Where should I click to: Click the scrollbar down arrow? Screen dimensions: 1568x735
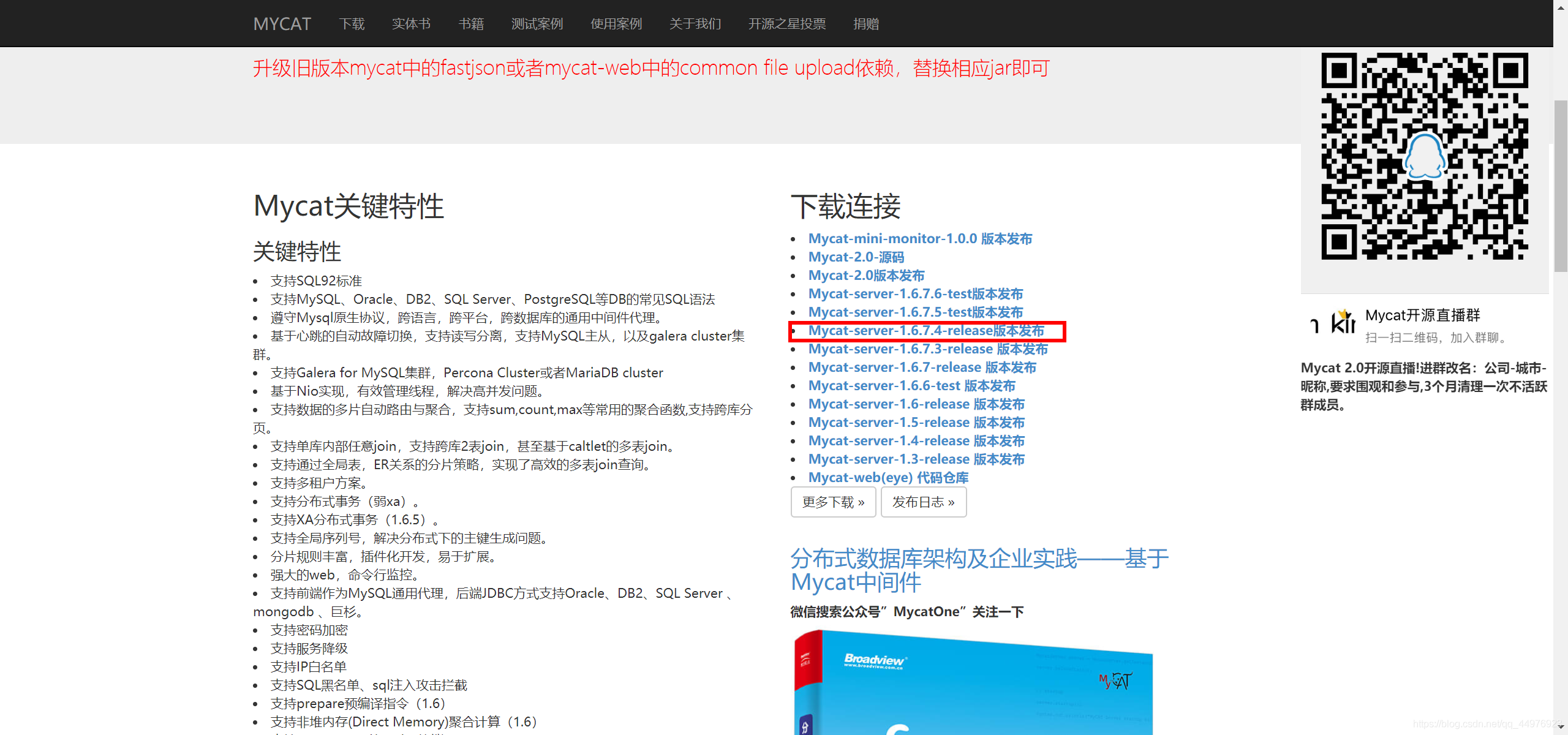pyautogui.click(x=1561, y=726)
